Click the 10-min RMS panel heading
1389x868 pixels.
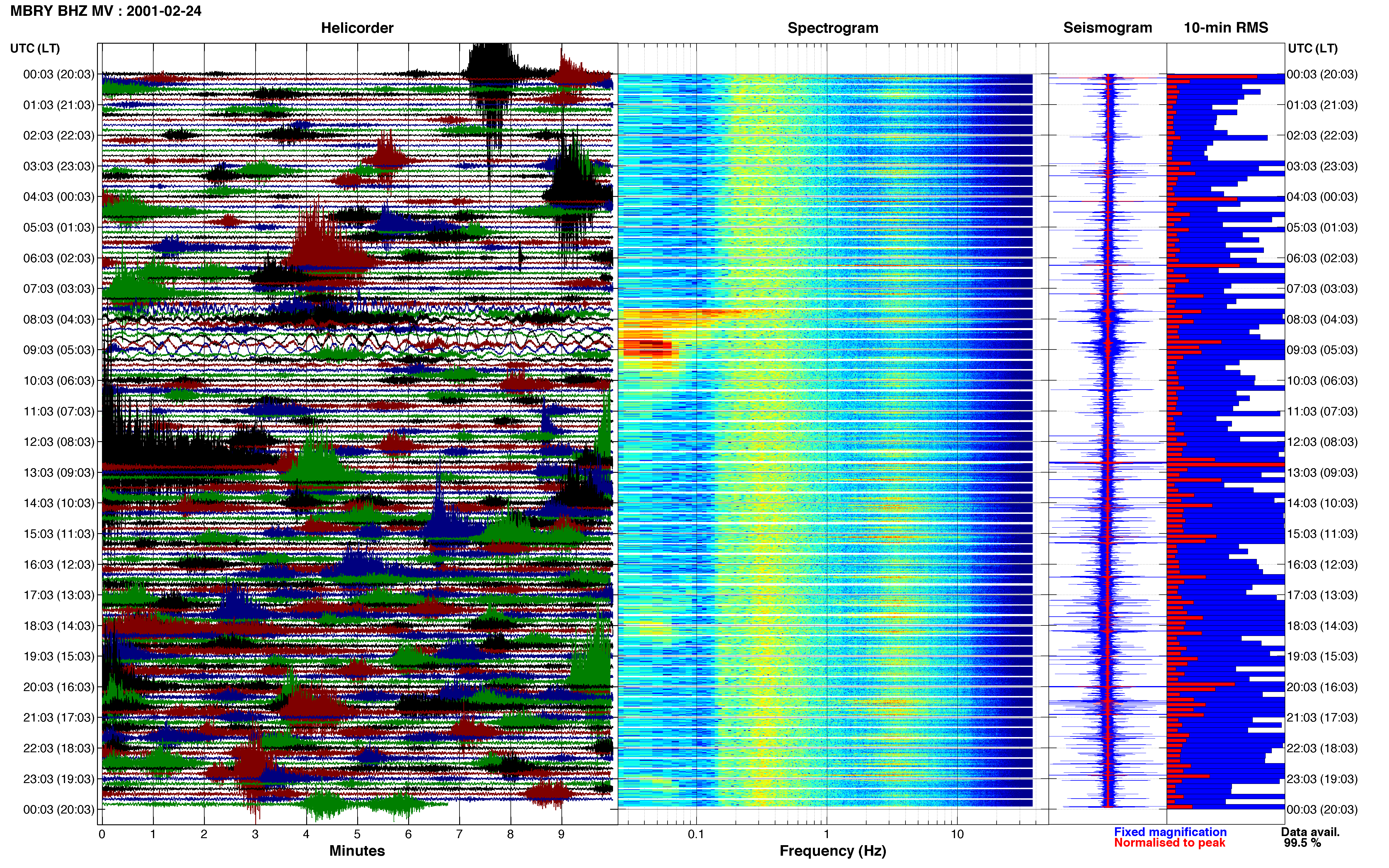tap(1225, 28)
